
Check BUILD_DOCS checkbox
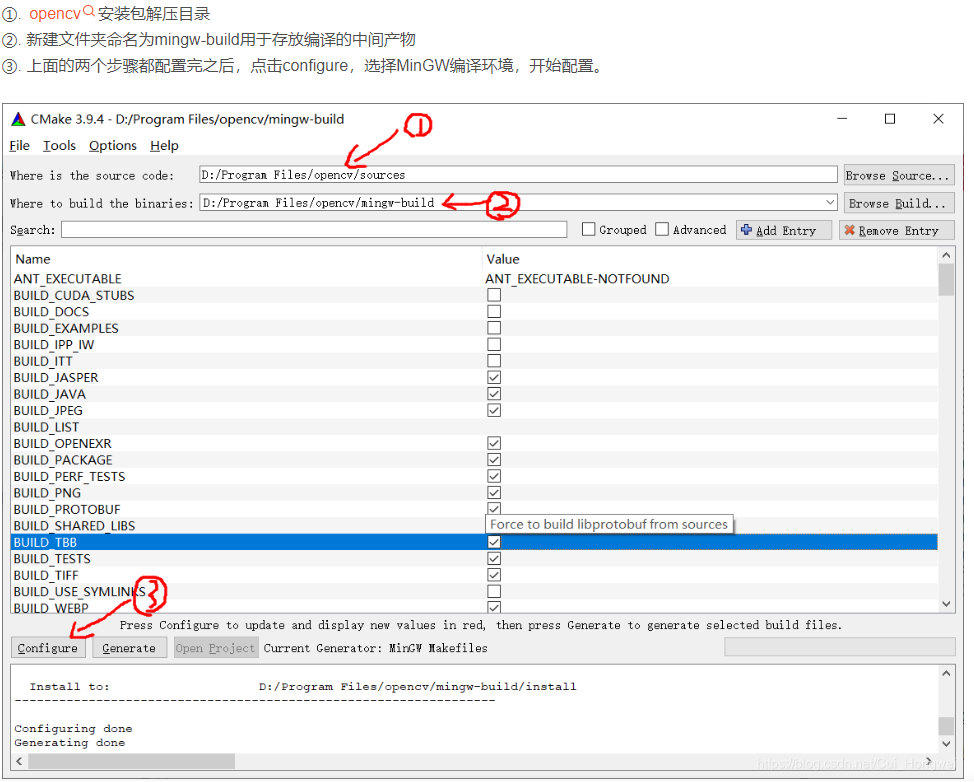point(494,311)
